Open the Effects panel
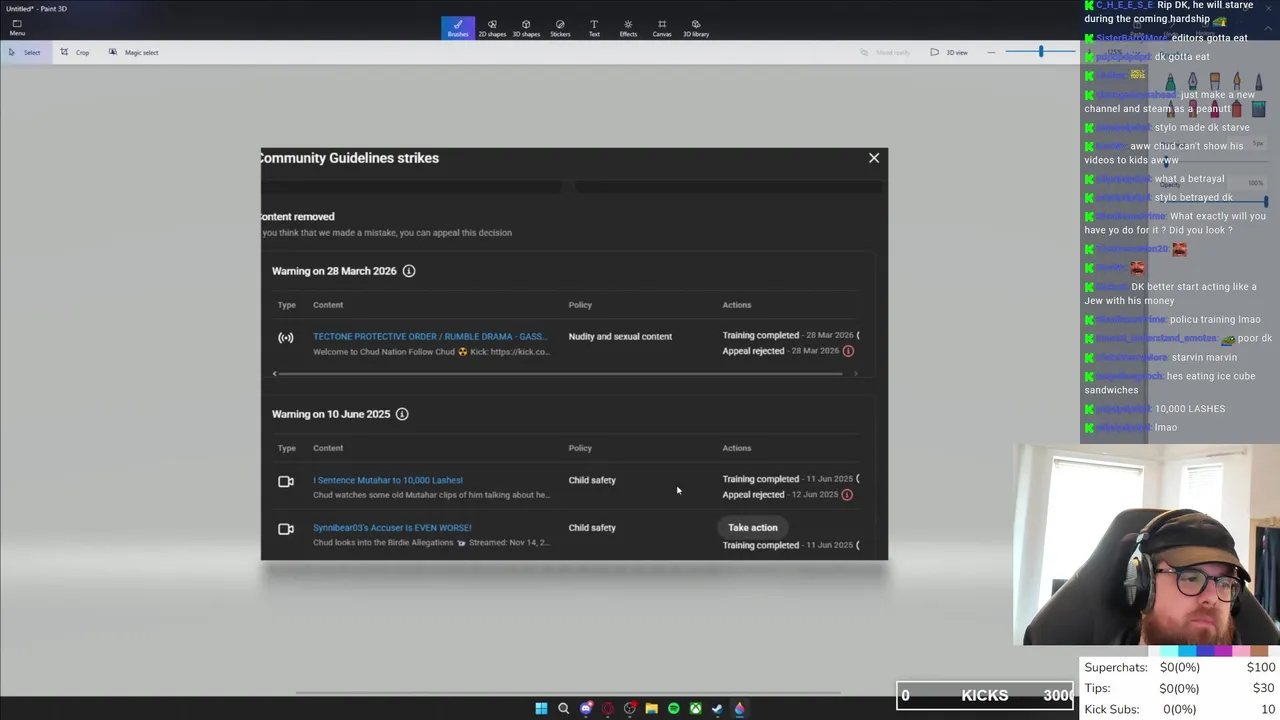 (628, 28)
